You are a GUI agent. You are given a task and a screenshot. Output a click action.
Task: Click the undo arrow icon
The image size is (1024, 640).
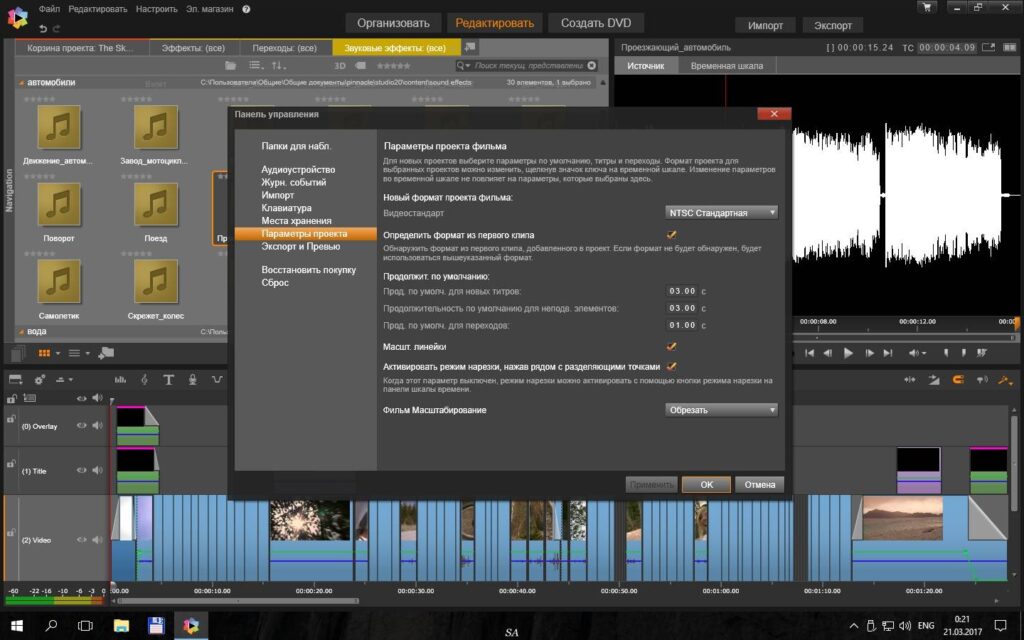(43, 28)
